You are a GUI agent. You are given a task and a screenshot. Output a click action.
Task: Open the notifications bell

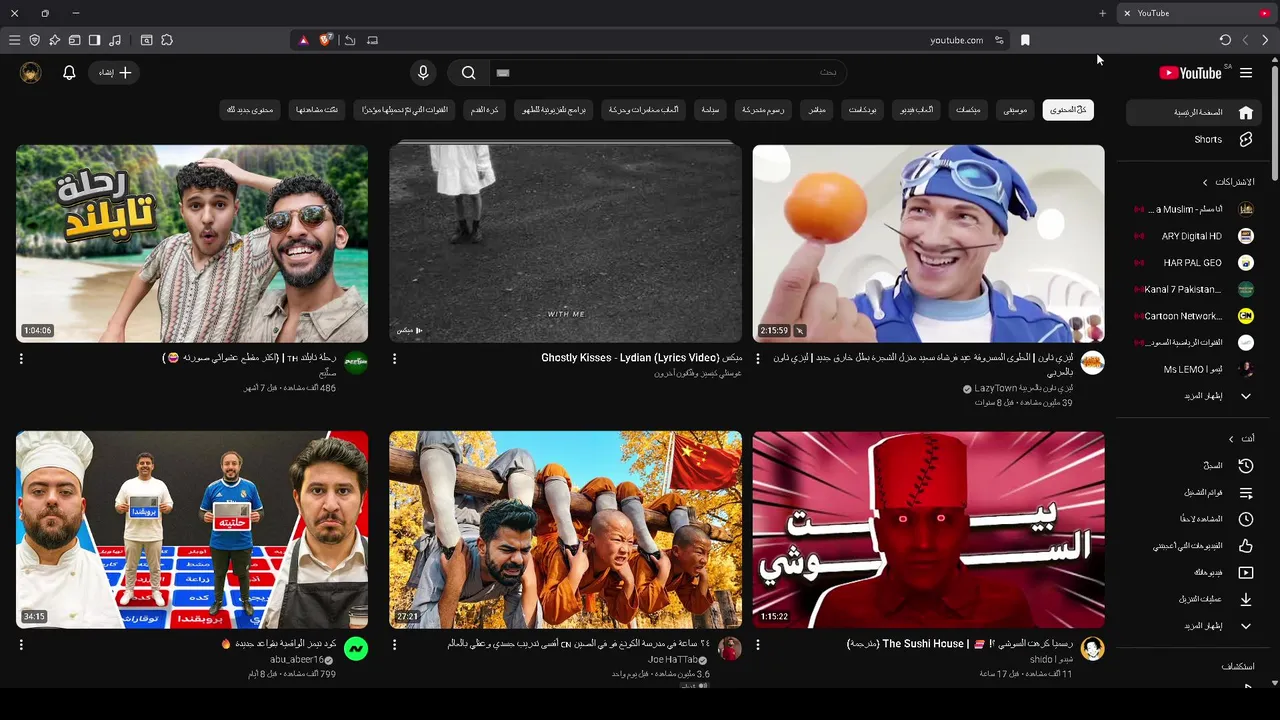[69, 73]
